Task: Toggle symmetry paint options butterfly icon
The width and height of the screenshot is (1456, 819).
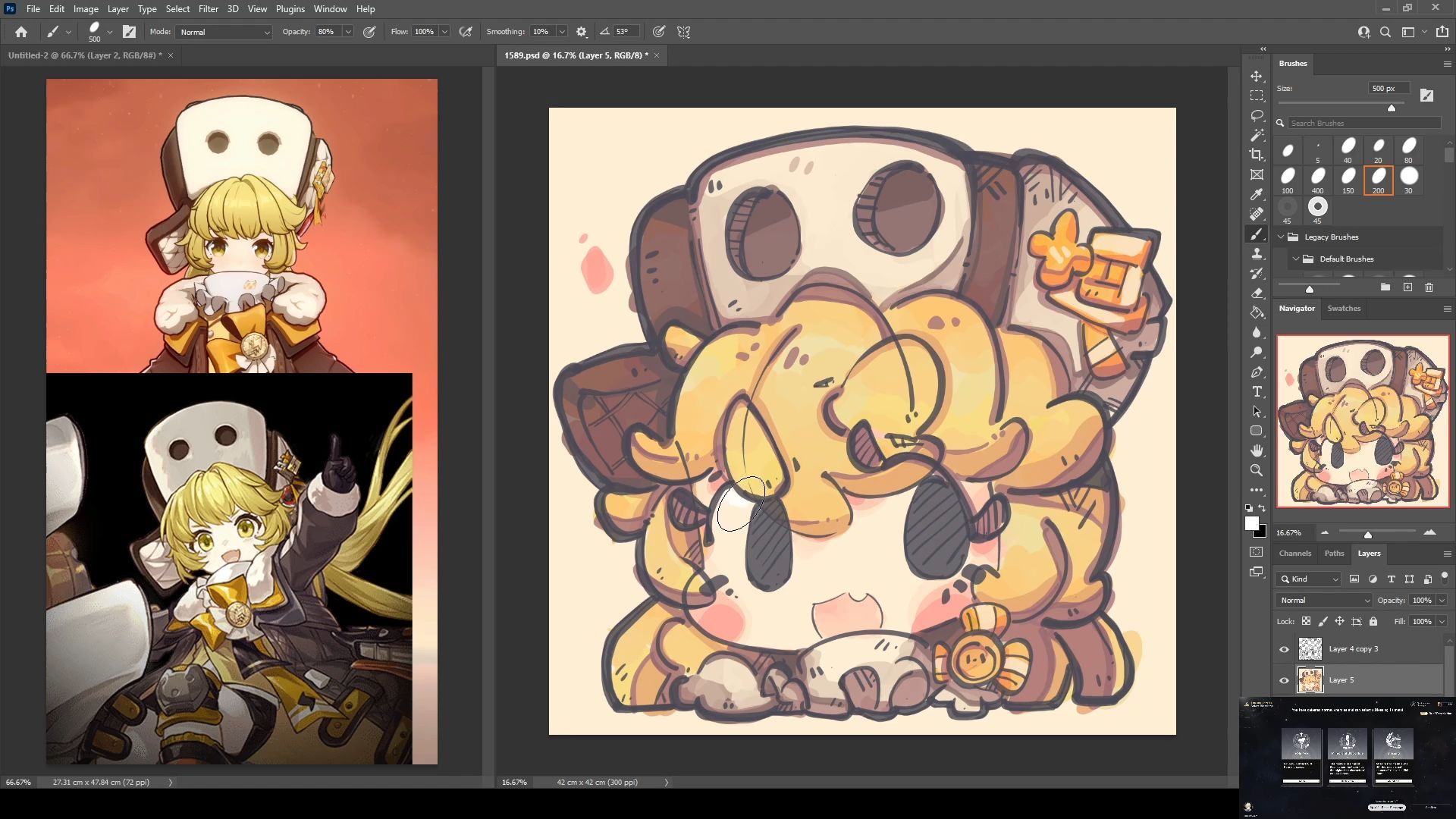Action: click(684, 32)
